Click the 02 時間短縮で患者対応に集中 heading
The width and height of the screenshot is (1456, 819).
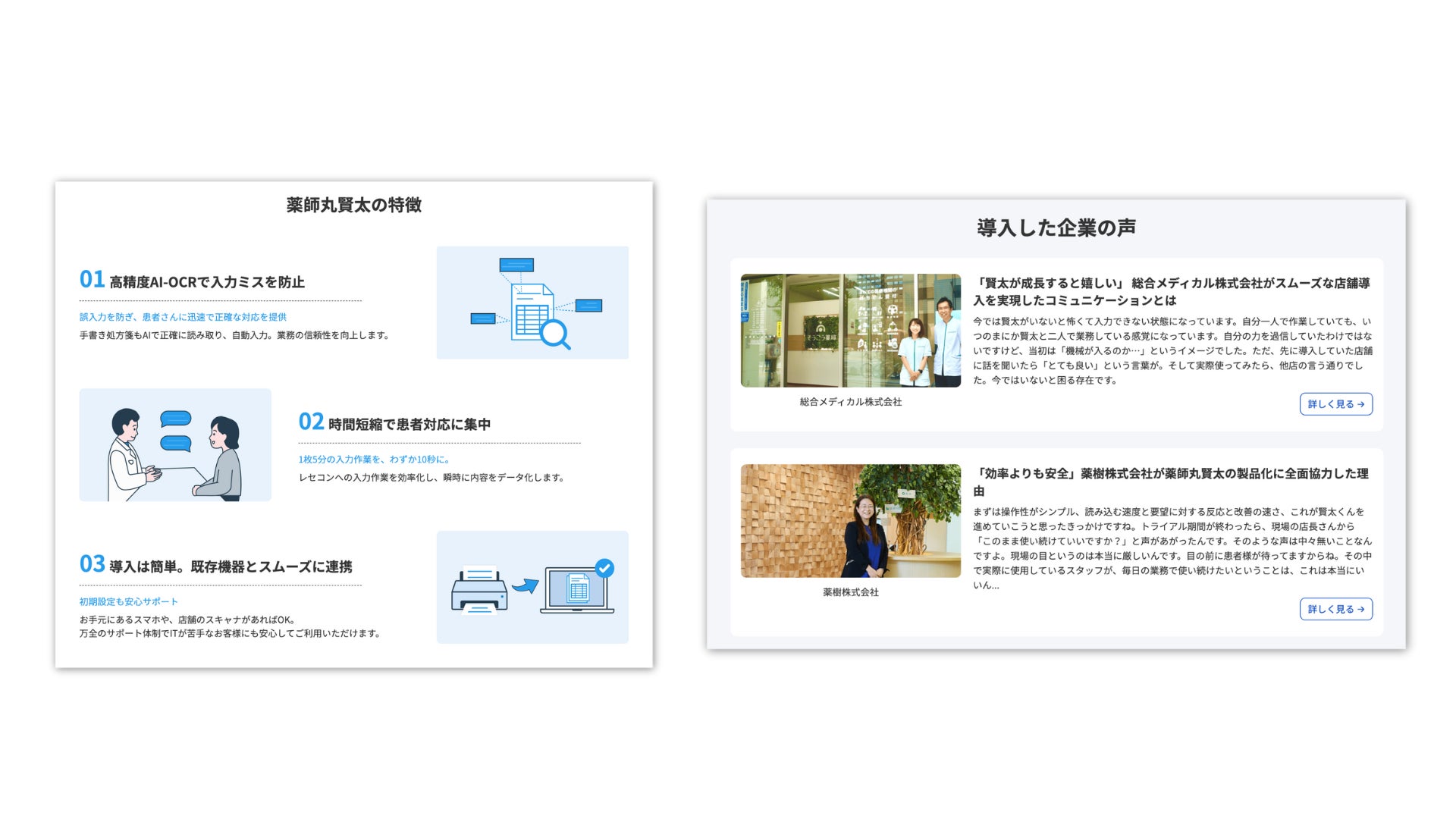394,423
